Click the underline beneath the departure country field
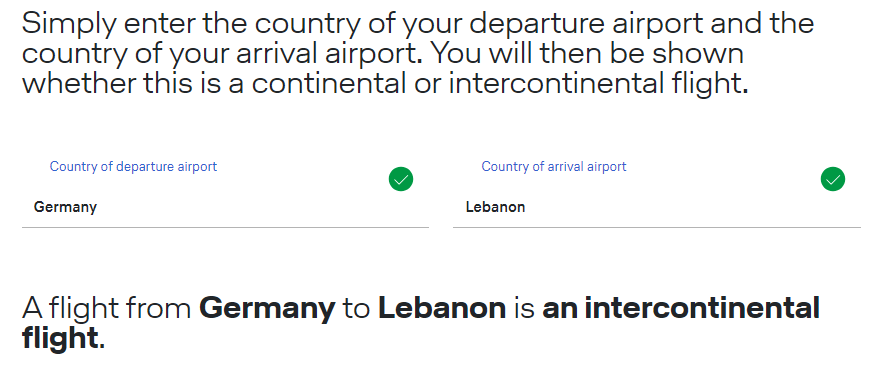The height and width of the screenshot is (374, 882). pyautogui.click(x=225, y=227)
